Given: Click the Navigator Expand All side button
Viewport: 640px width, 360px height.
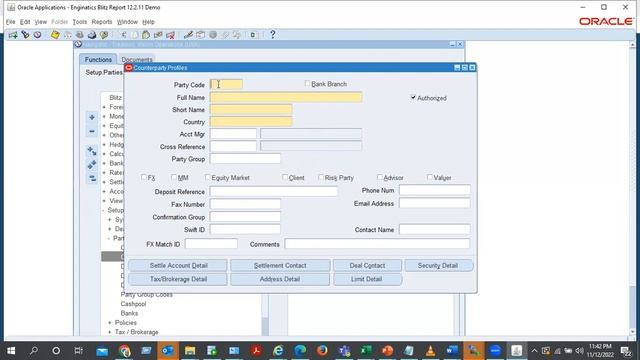Looking at the screenshot, I should coord(92,165).
